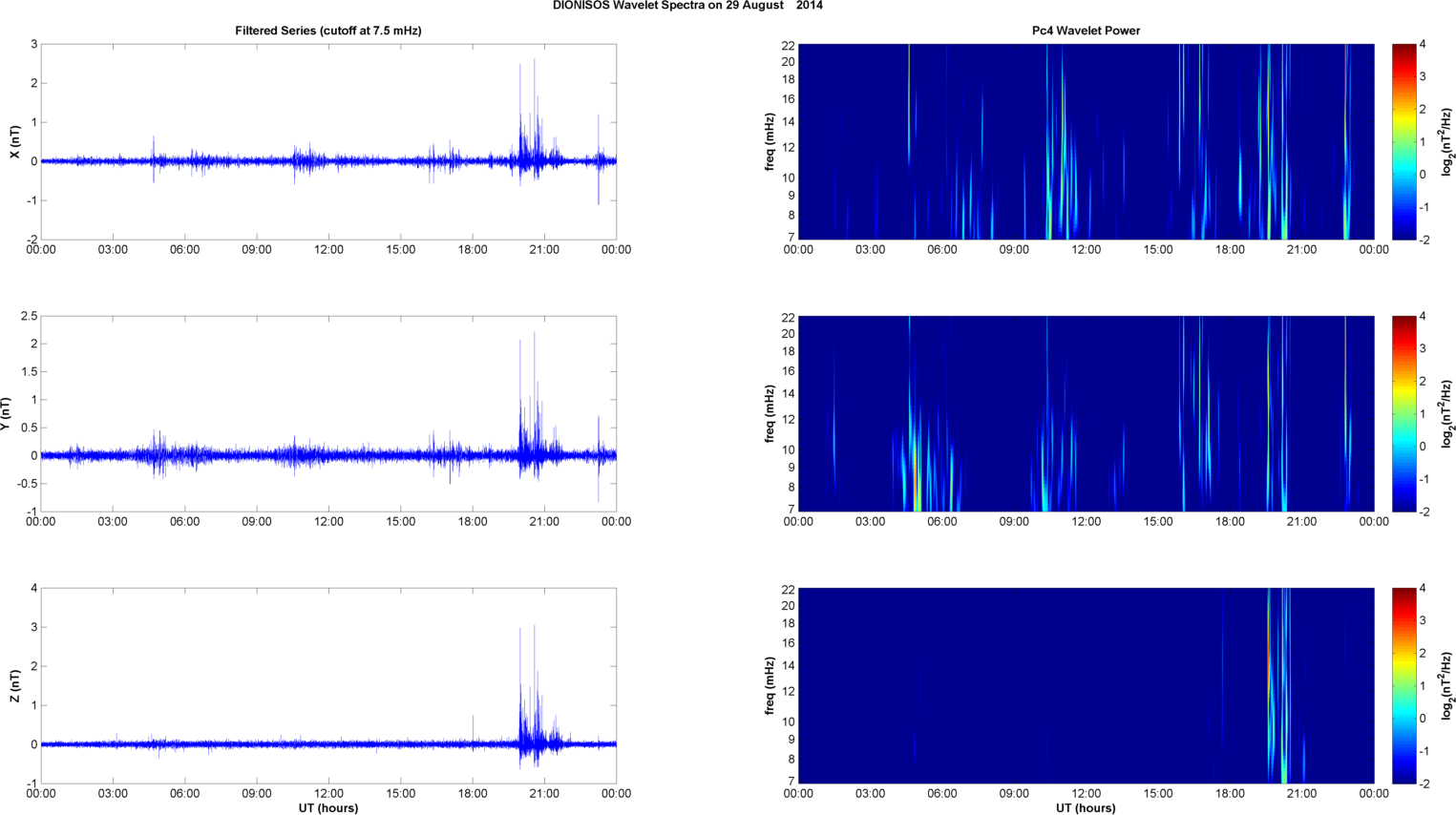Pick the colorbar beside the middle spectrogram

[x=1403, y=413]
